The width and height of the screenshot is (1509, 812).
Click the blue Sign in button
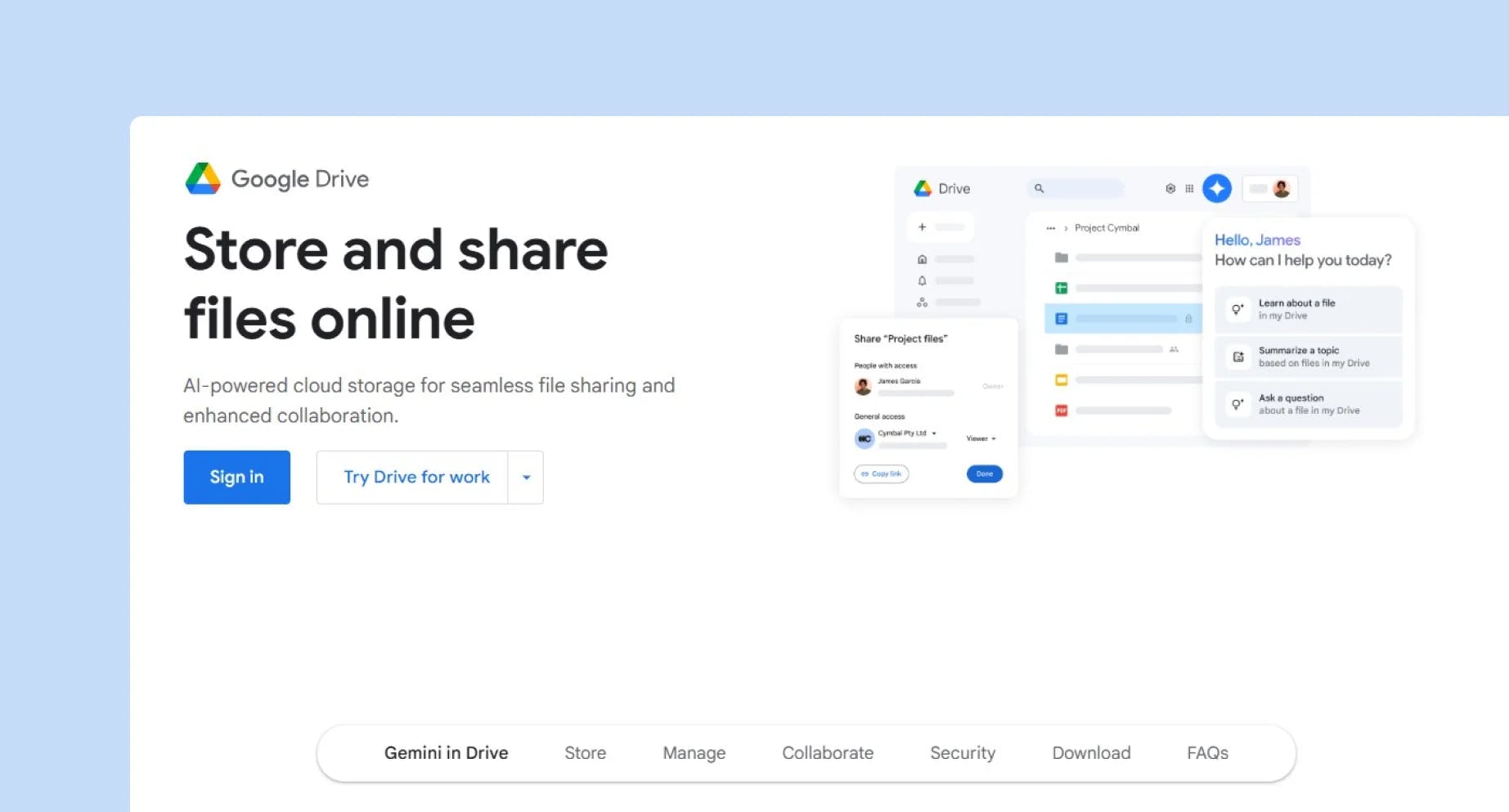pos(237,478)
